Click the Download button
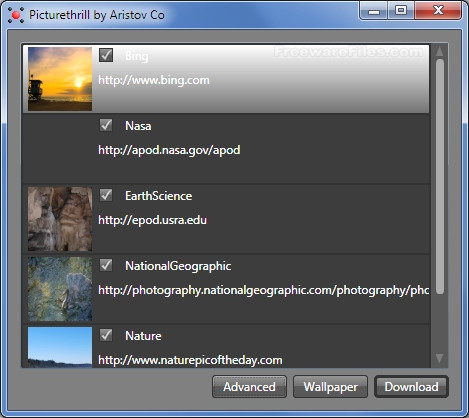 (411, 387)
